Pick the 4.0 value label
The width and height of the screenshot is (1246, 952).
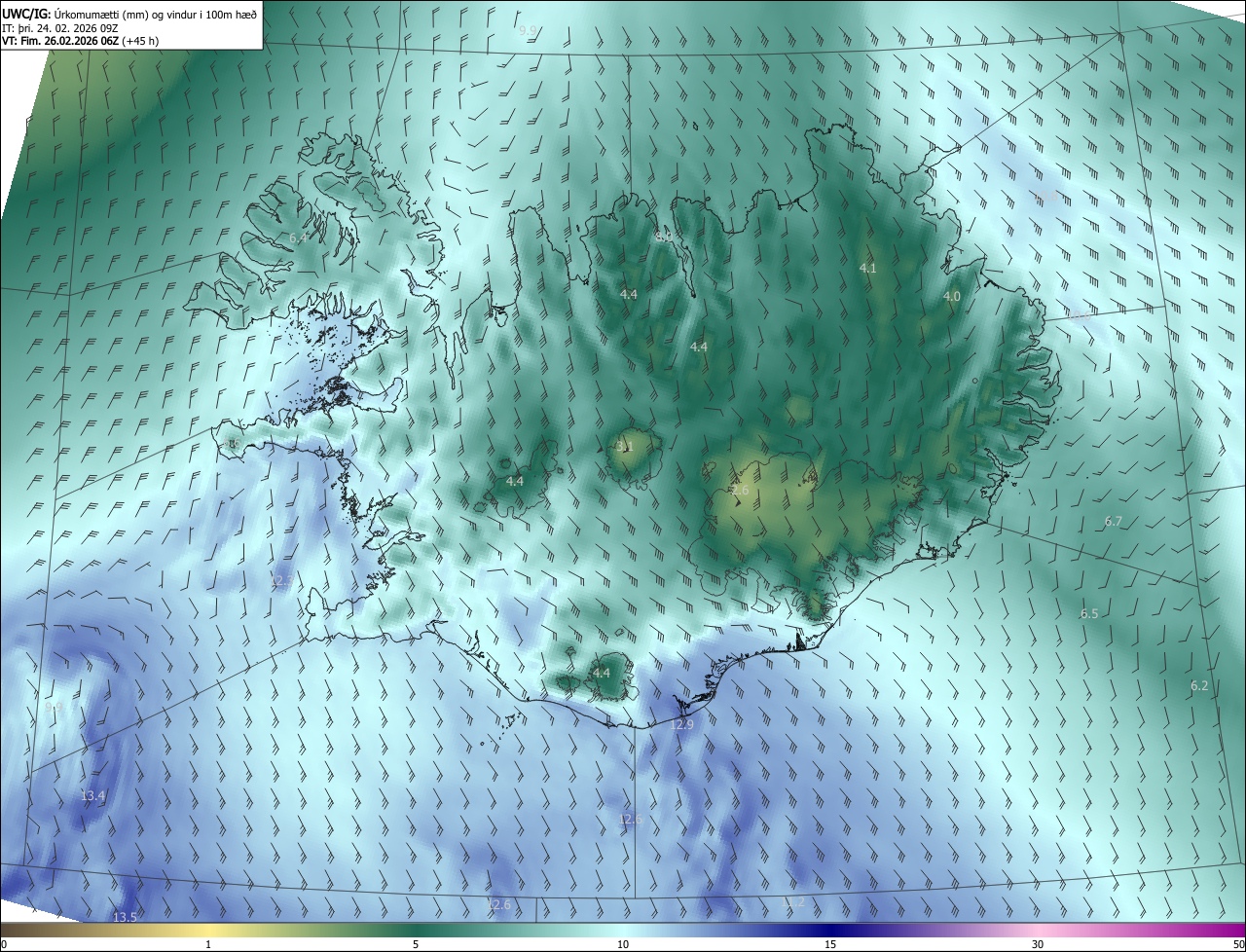point(952,297)
